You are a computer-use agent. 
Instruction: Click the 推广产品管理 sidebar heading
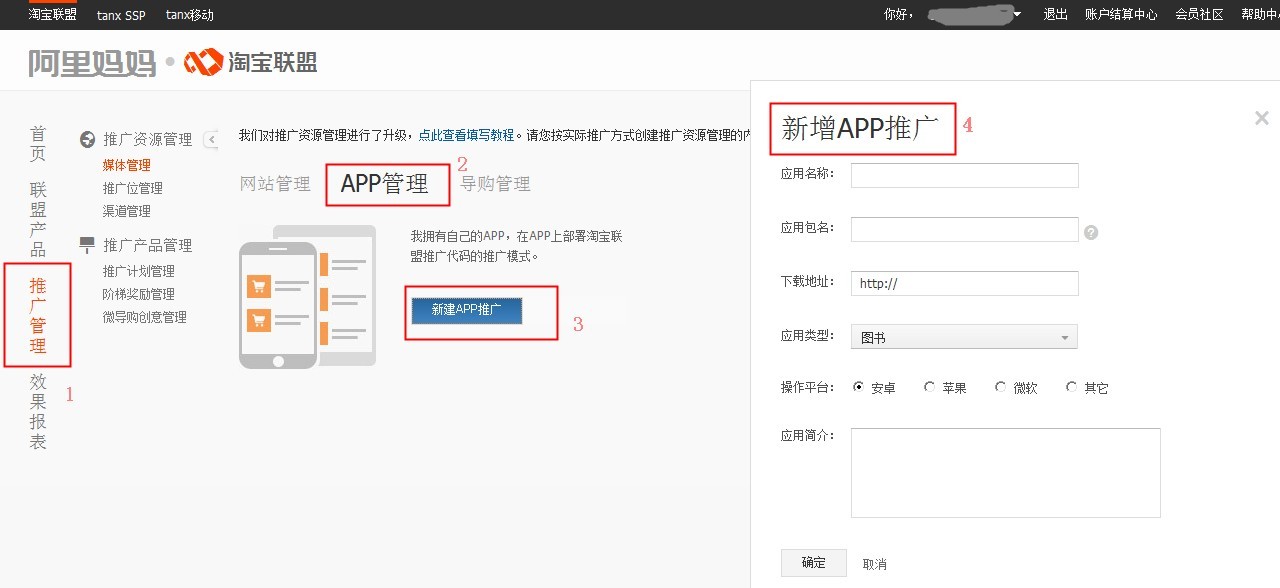[x=148, y=245]
